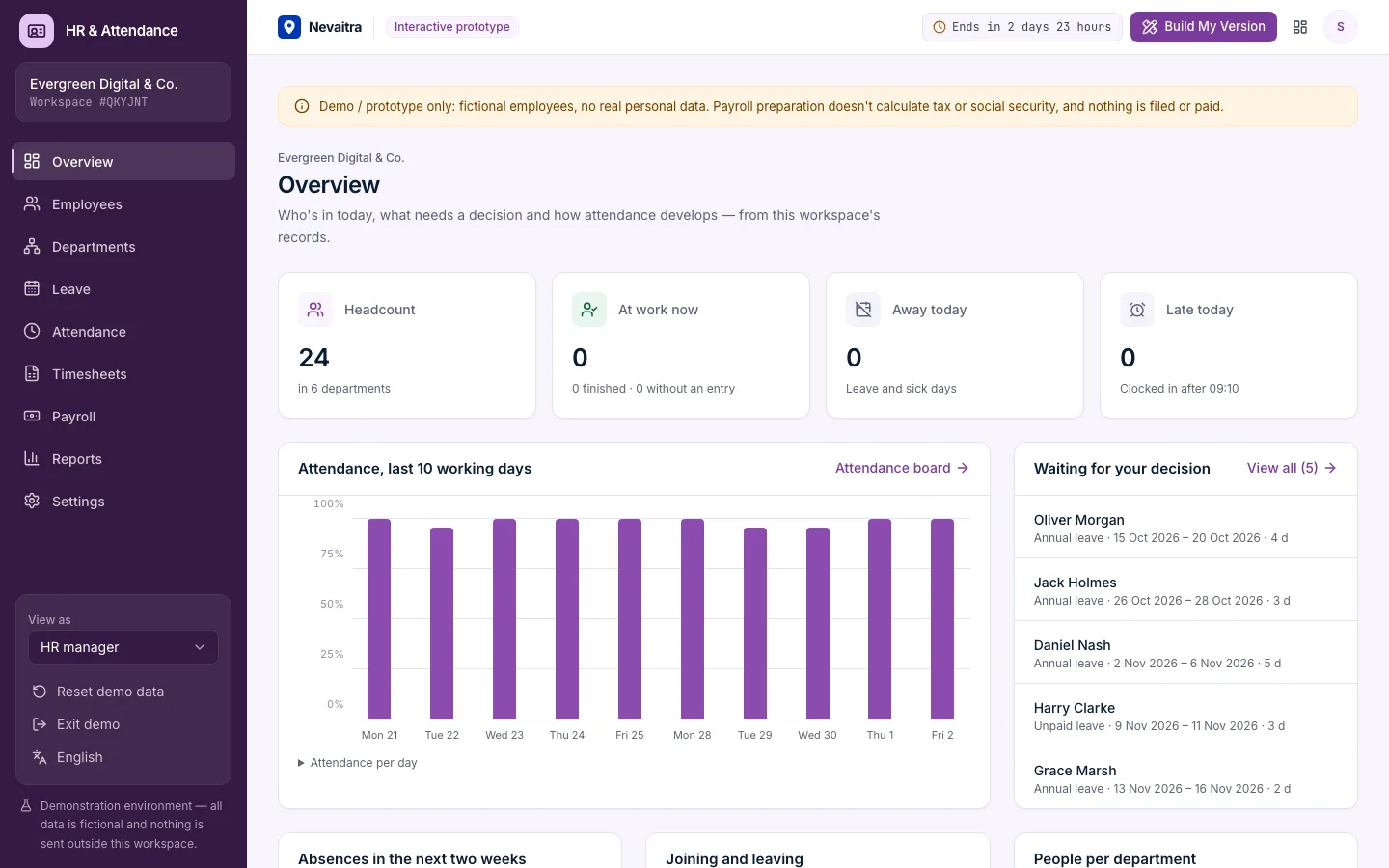Click "0 finished · 0 without an entry" text

(x=653, y=389)
